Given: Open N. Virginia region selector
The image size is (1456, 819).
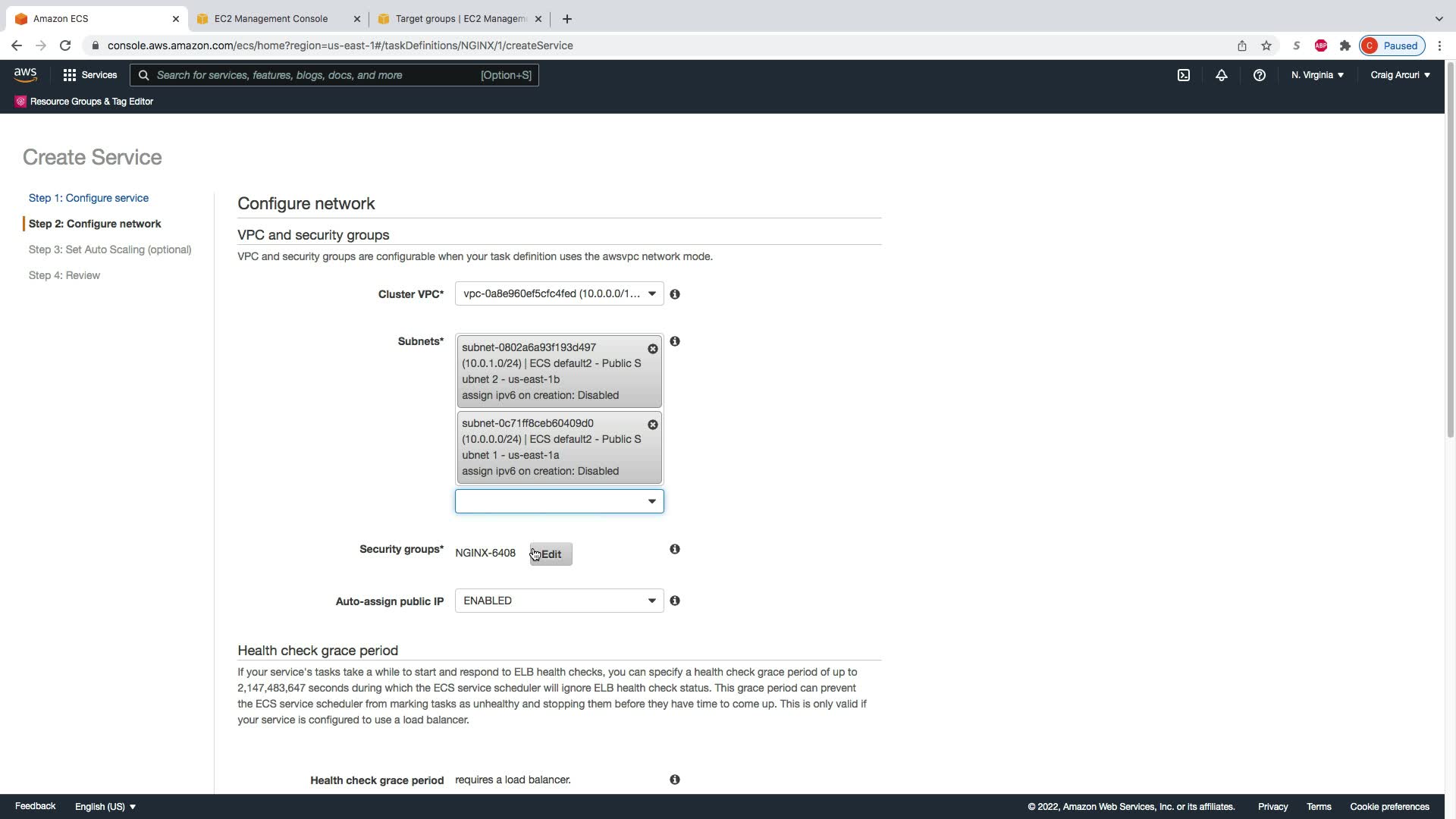Looking at the screenshot, I should click(x=1317, y=75).
